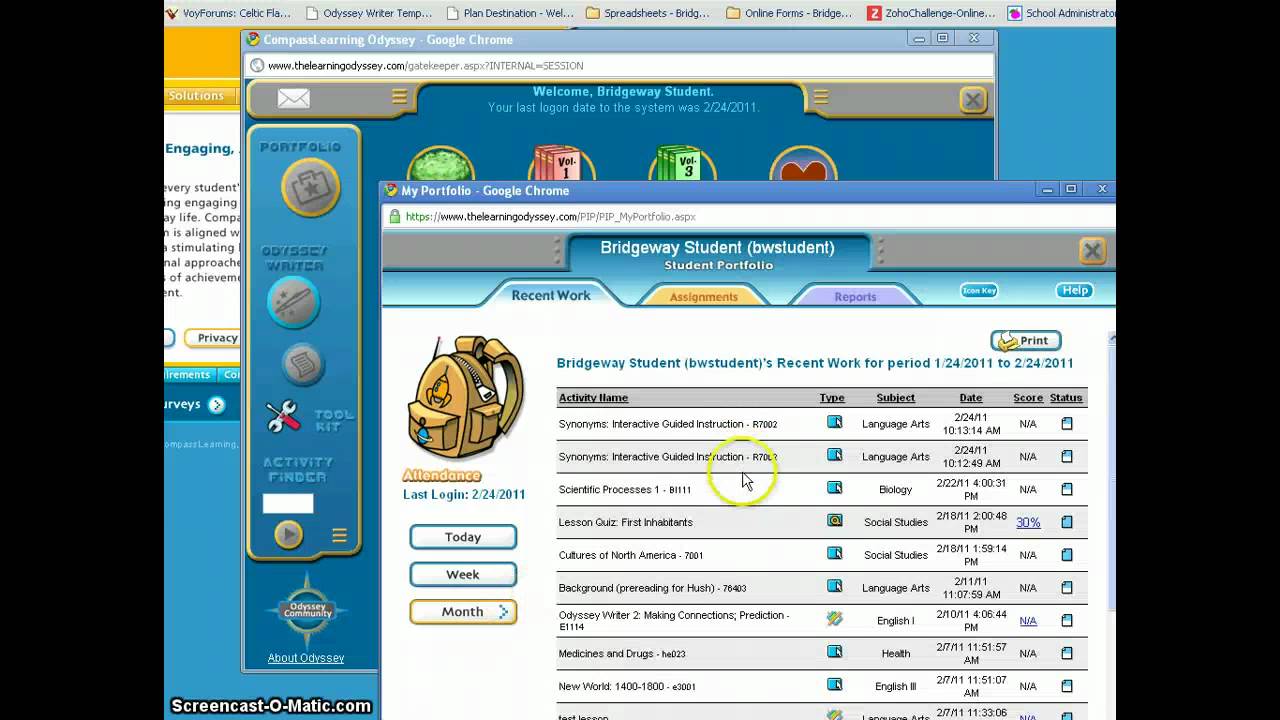The image size is (1280, 720).
Task: Show Today's recent work
Action: click(x=463, y=537)
